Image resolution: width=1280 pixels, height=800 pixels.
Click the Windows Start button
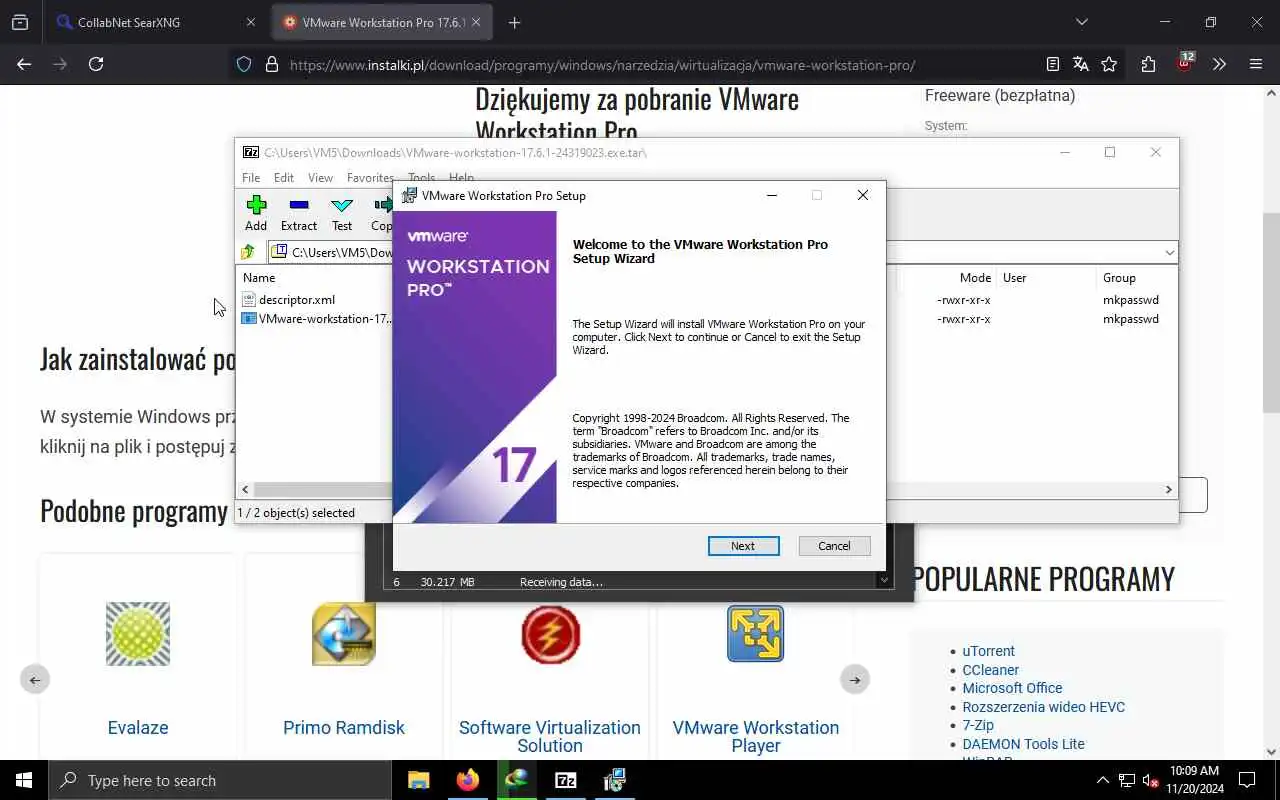click(x=24, y=780)
